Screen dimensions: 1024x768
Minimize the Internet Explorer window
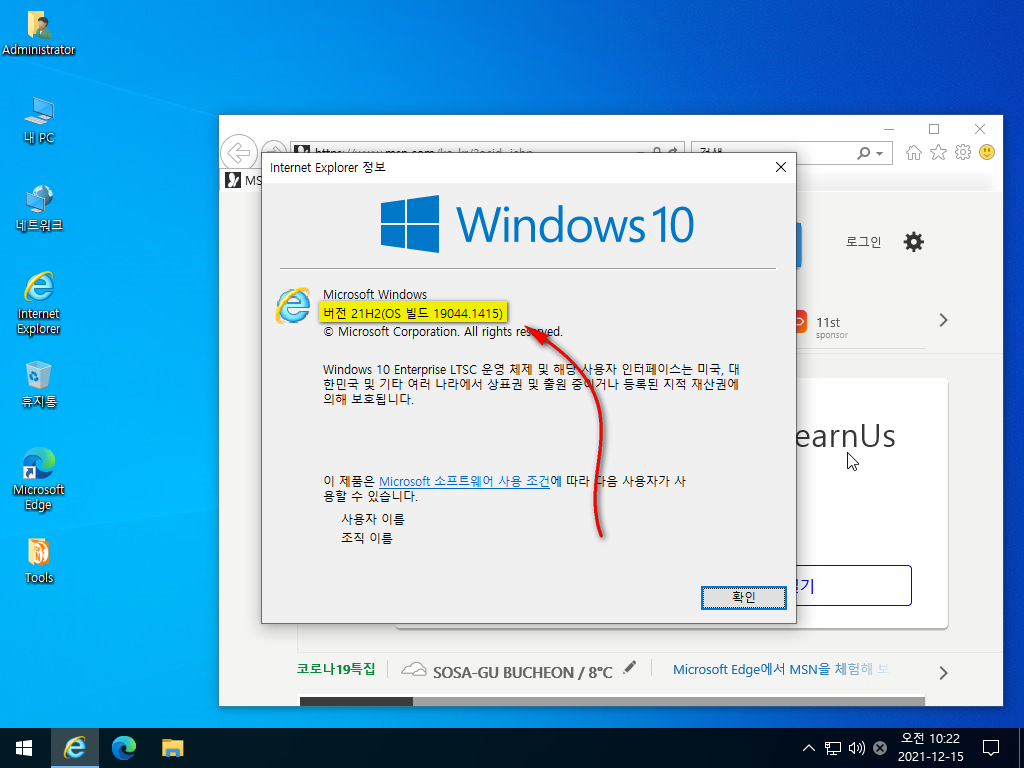point(888,129)
